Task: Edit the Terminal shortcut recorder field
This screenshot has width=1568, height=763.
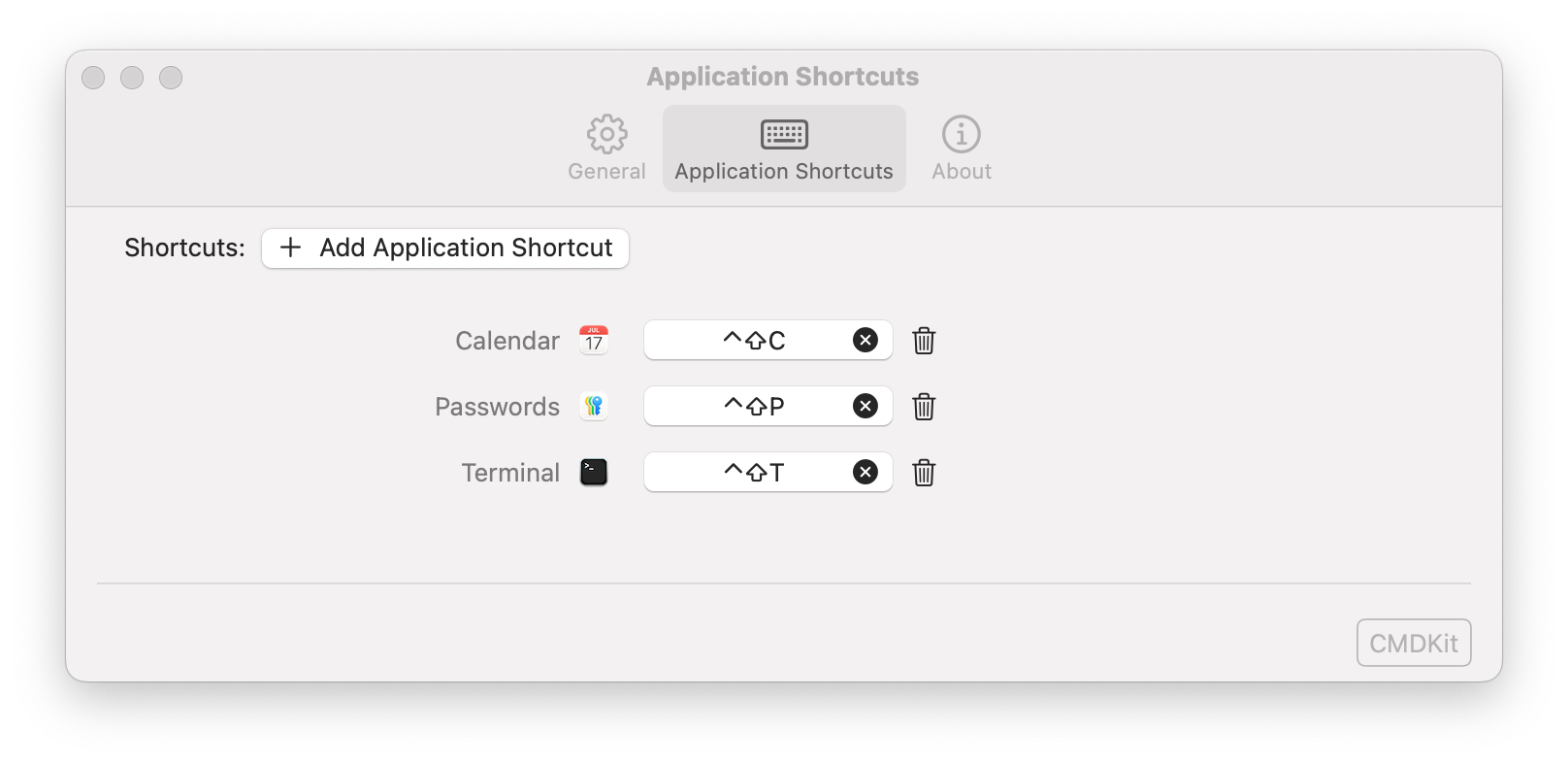Action: click(753, 473)
